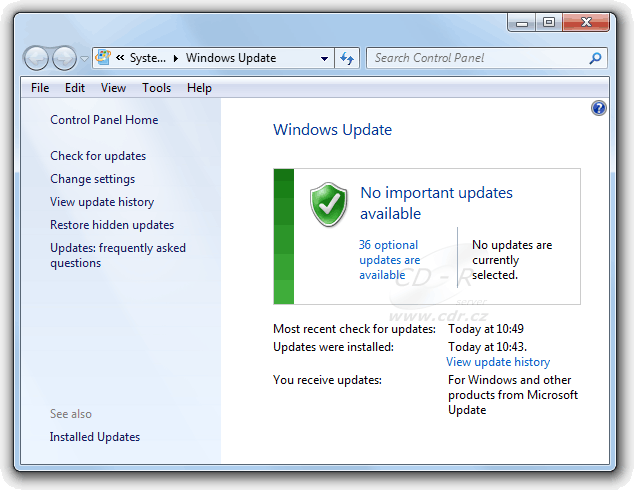Click Most recent check for updates label

tap(354, 329)
